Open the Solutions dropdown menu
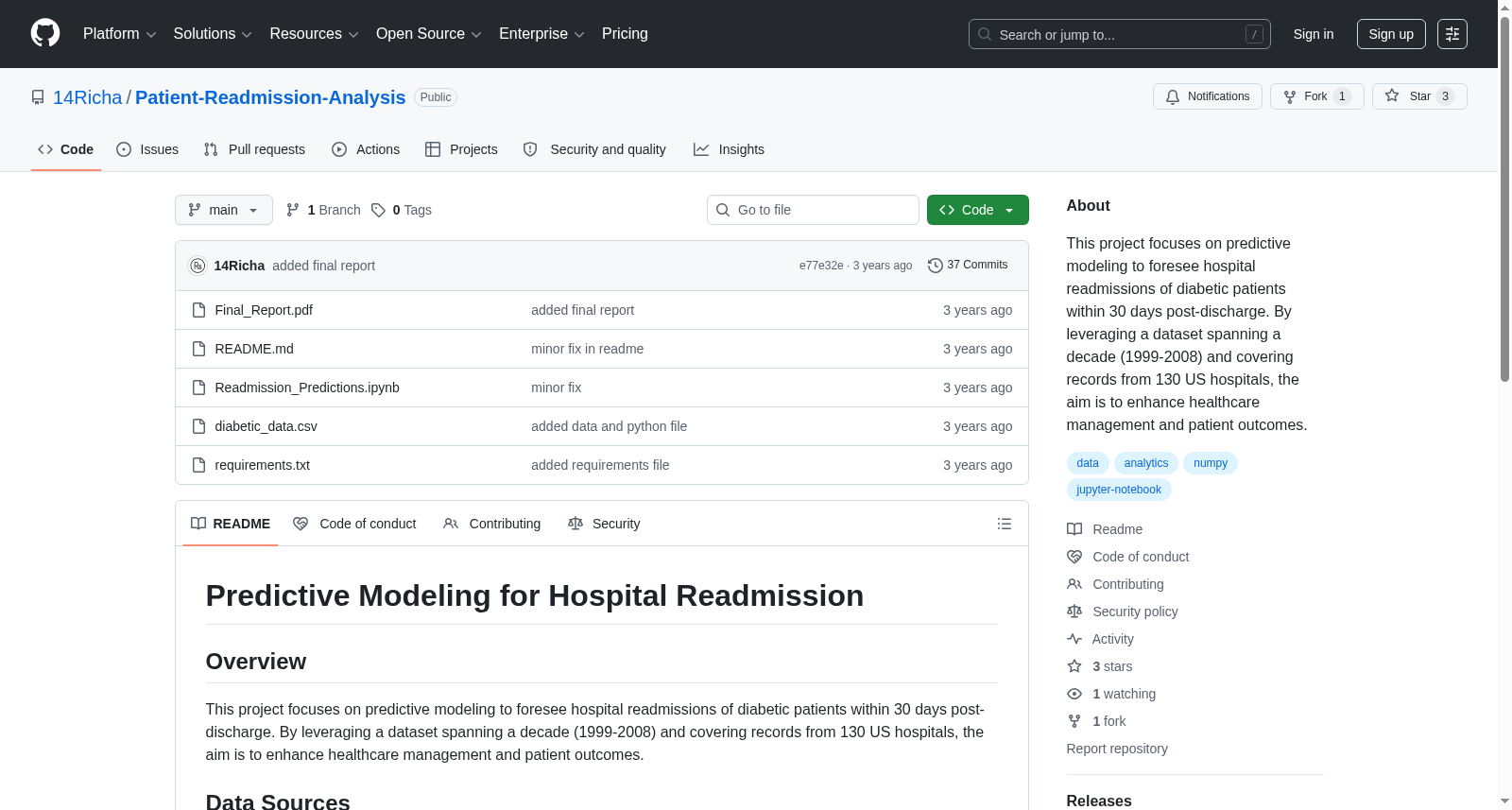Image resolution: width=1512 pixels, height=810 pixels. [x=213, y=34]
